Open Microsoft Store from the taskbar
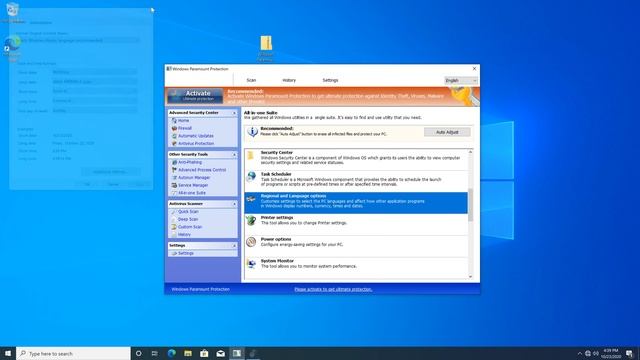 click(x=204, y=353)
